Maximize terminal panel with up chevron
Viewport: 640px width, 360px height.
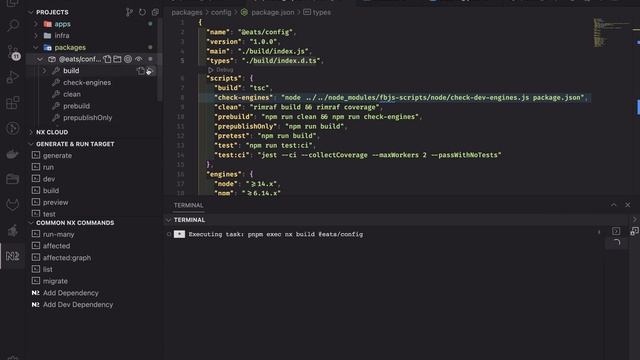tap(613, 205)
